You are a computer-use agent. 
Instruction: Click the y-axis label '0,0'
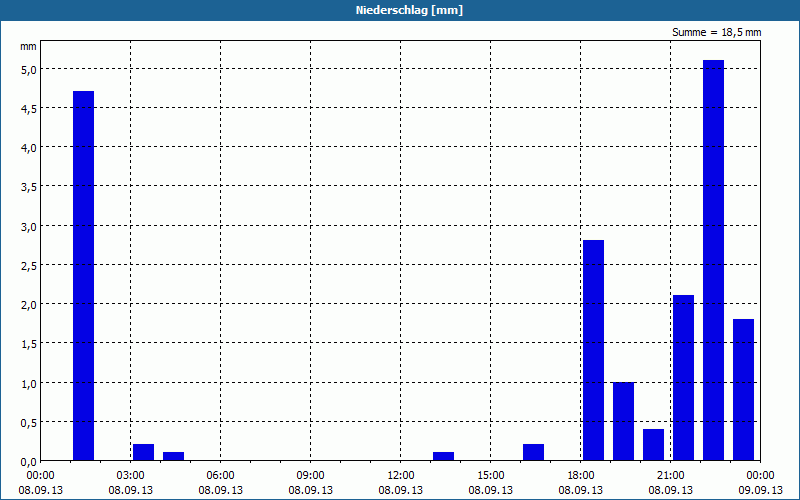[x=29, y=462]
